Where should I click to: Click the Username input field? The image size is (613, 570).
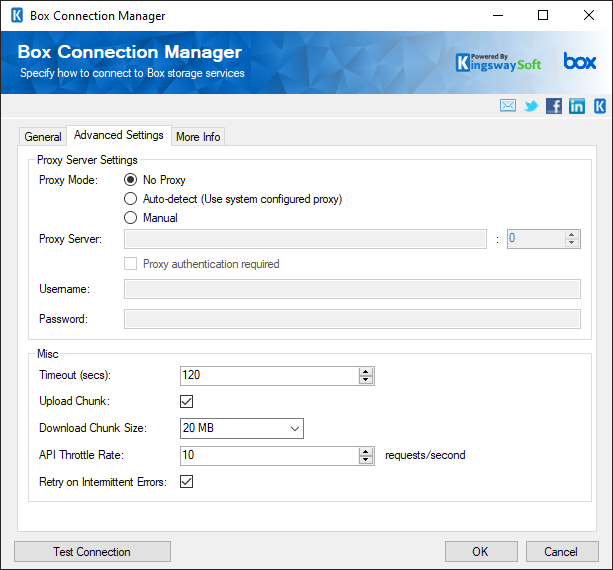click(352, 289)
